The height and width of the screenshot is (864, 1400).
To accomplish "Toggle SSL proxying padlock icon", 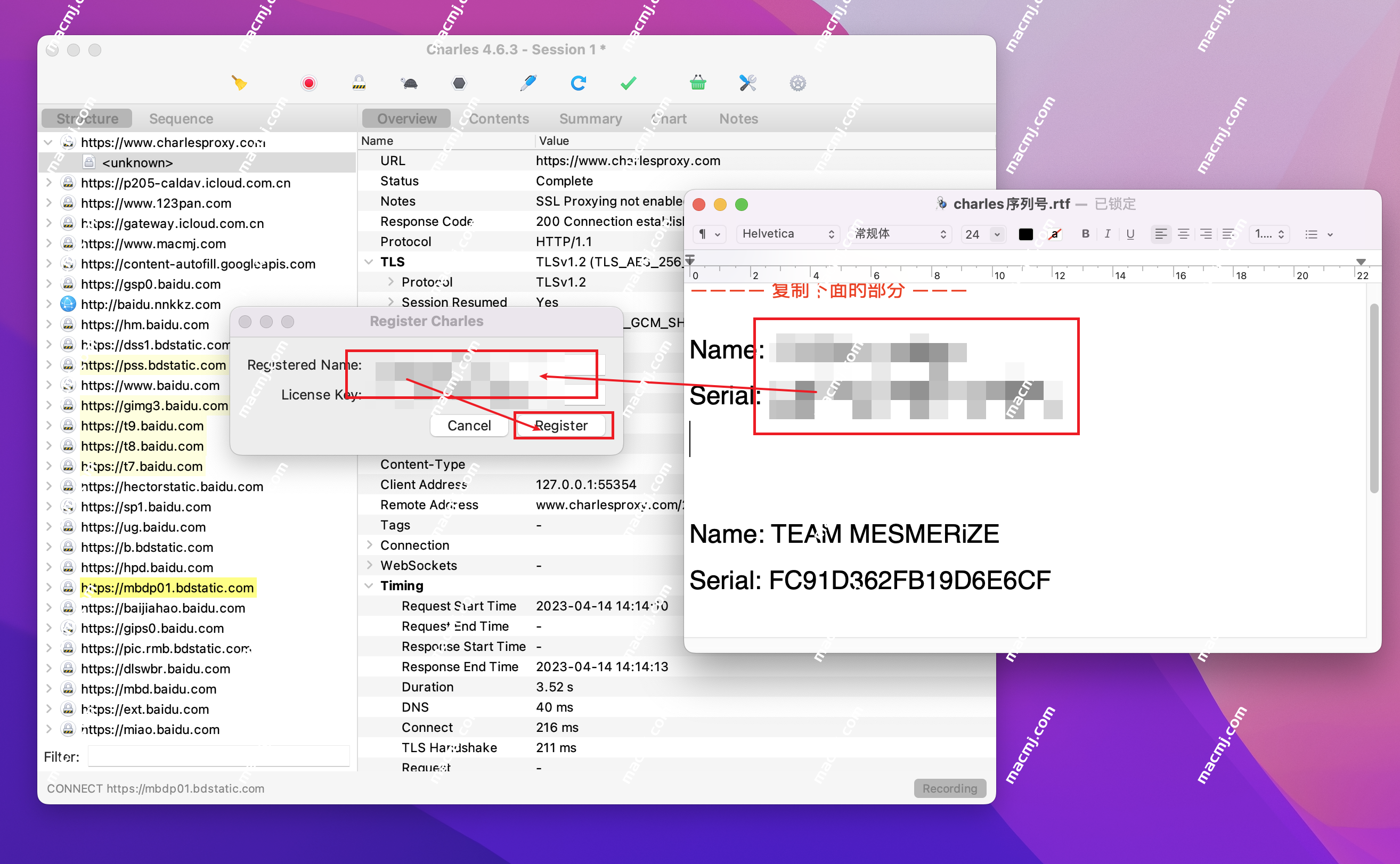I will [359, 84].
